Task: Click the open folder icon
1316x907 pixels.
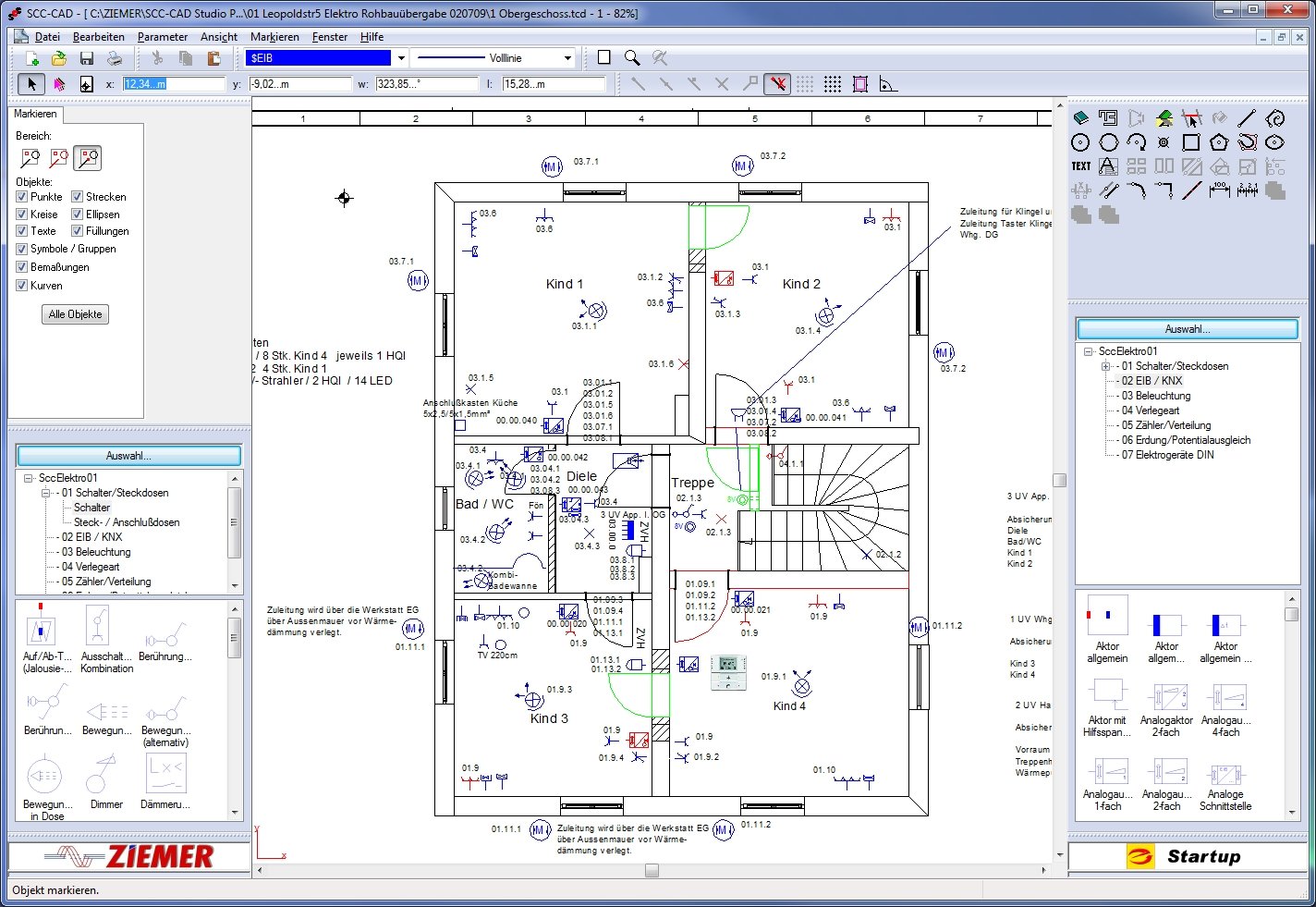Action: (x=59, y=58)
